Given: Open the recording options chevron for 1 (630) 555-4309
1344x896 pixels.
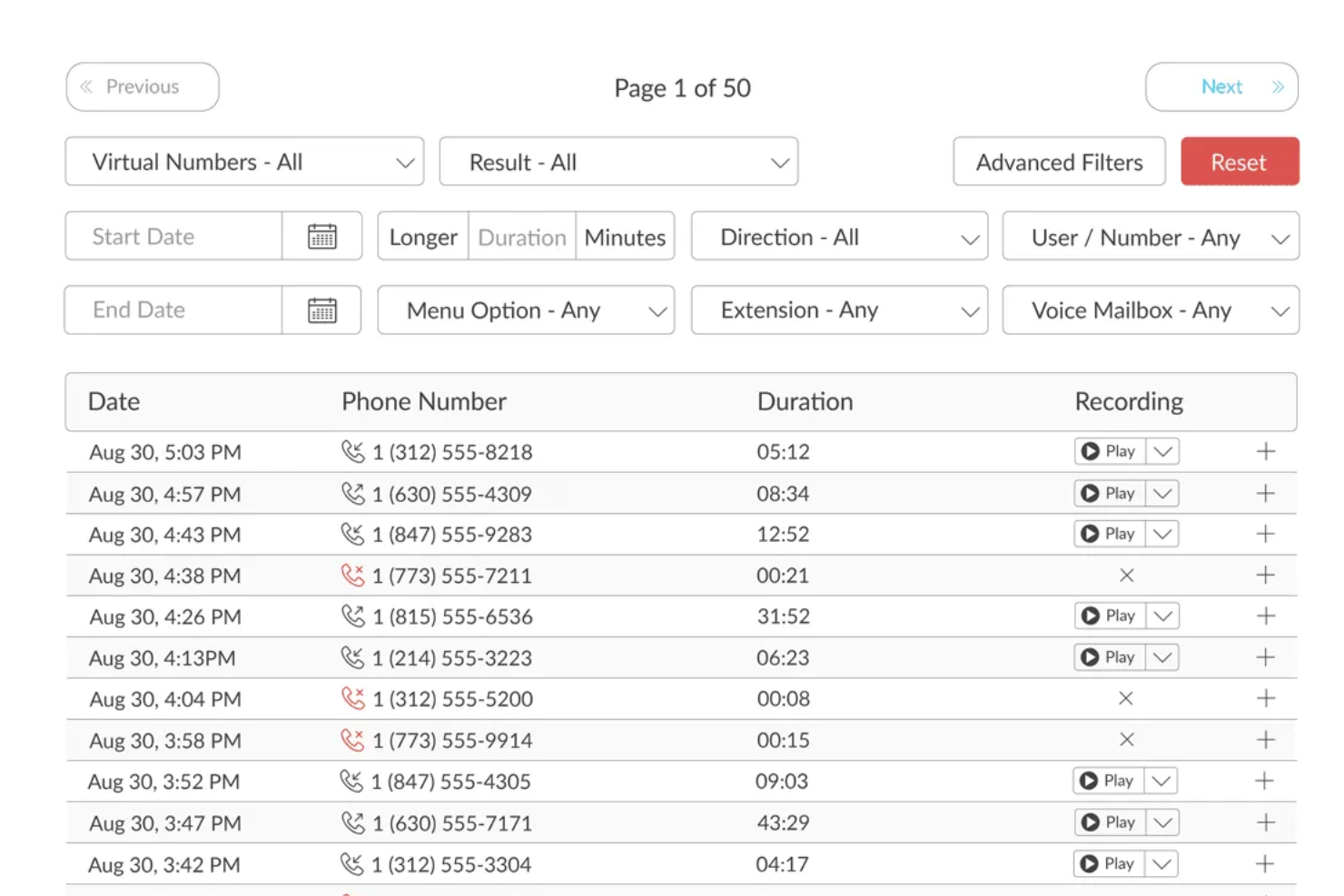Looking at the screenshot, I should coord(1162,493).
